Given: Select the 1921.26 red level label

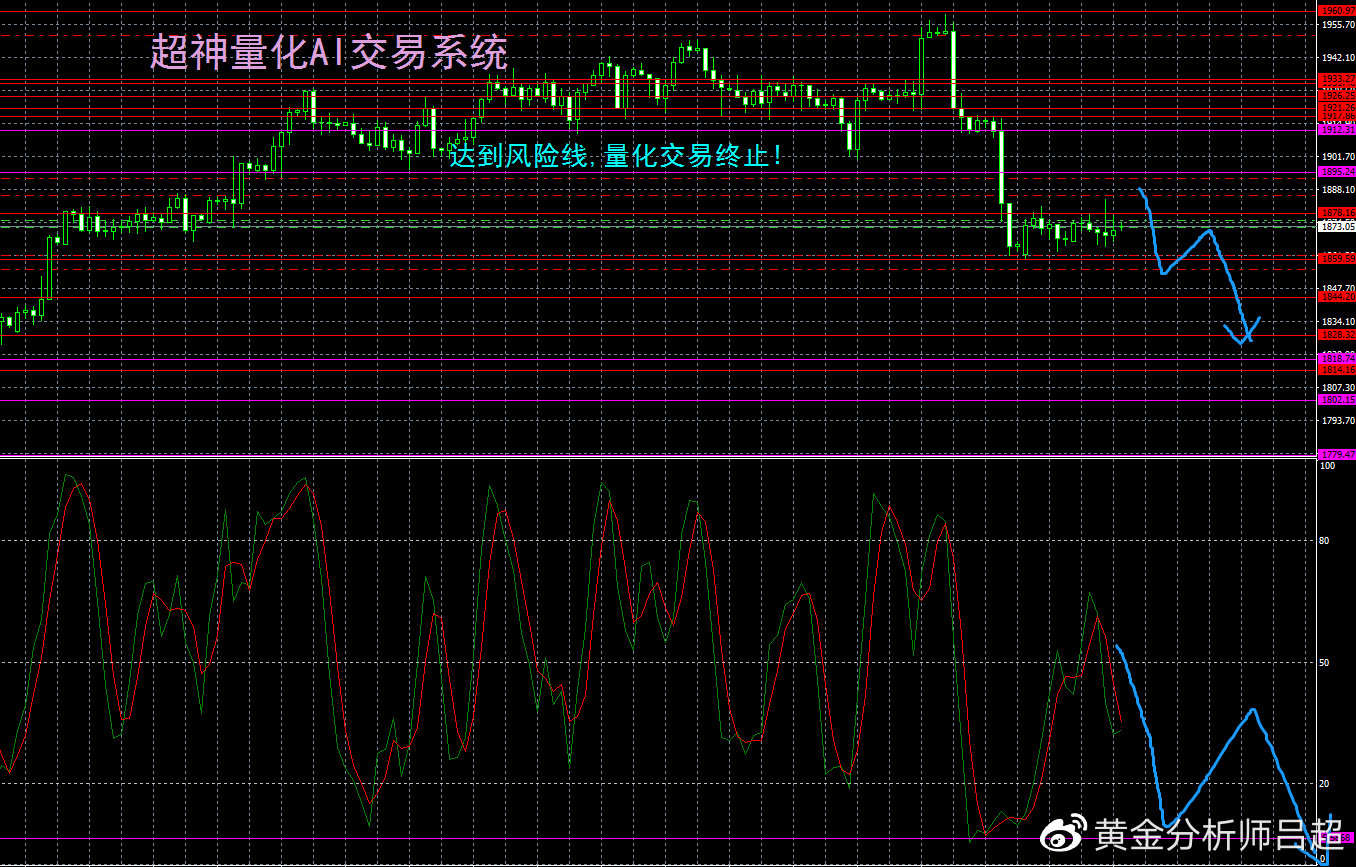Looking at the screenshot, I should pyautogui.click(x=1337, y=107).
